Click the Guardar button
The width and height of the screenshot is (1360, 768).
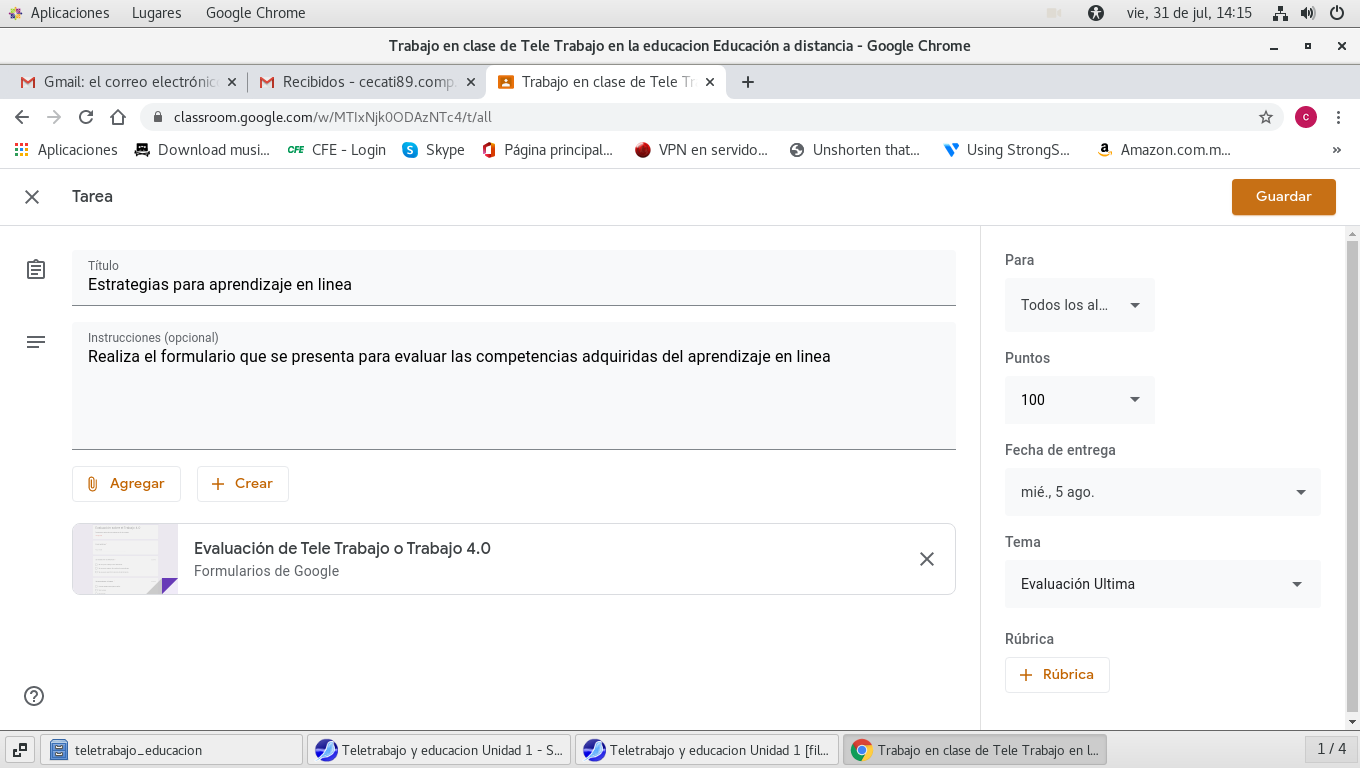pyautogui.click(x=1283, y=197)
